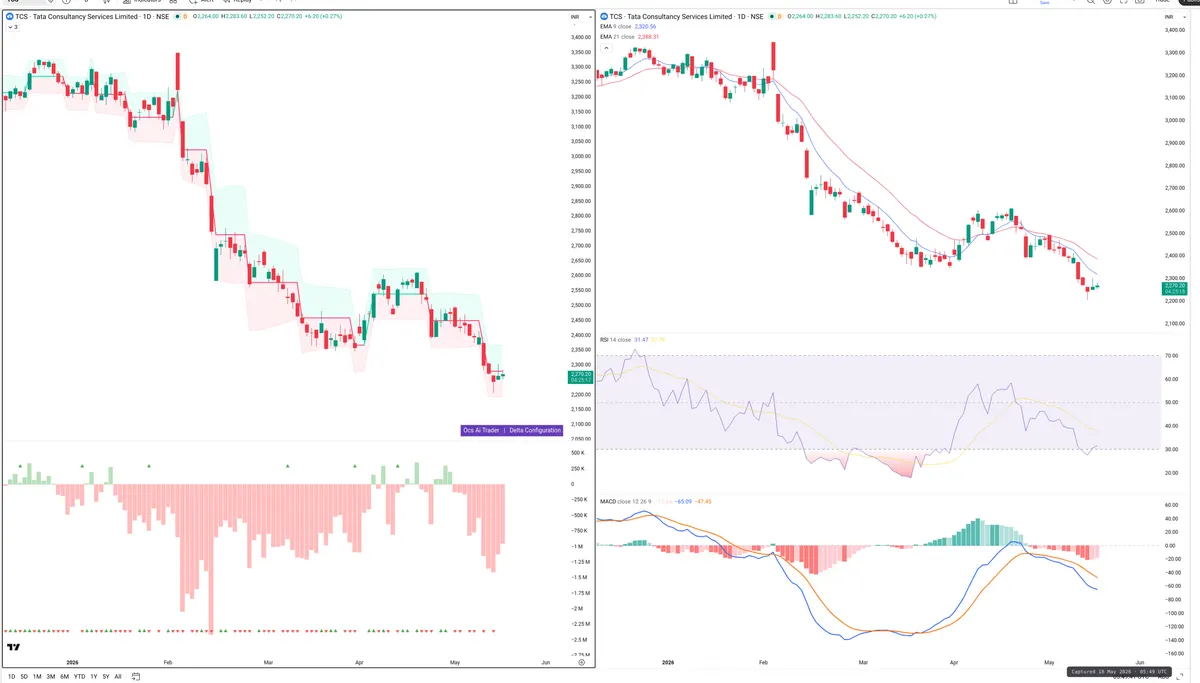Image resolution: width=1200 pixels, height=683 pixels.
Task: Click the orange D data badge, left chart
Action: tap(185, 17)
